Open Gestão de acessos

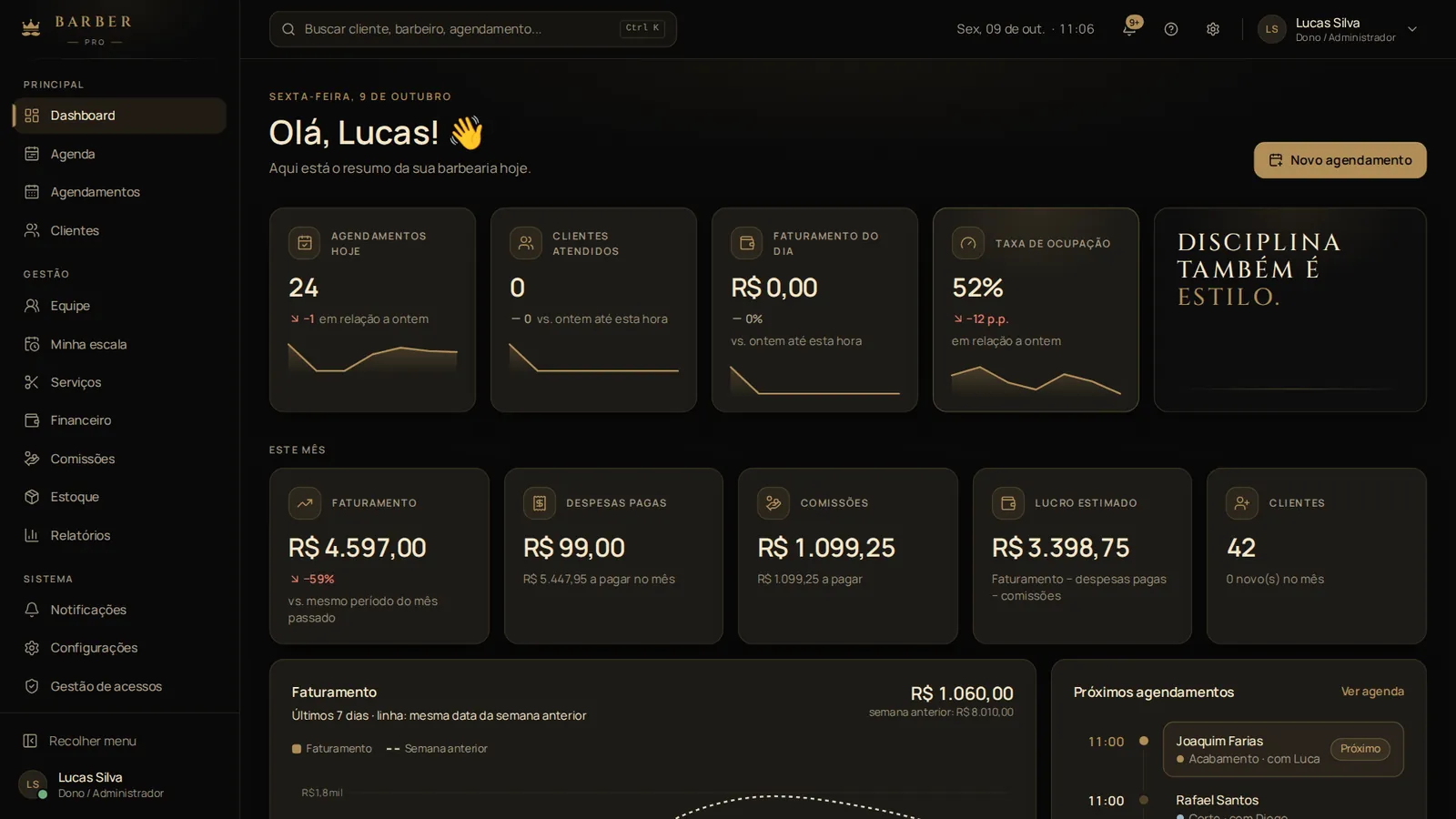tap(119, 686)
